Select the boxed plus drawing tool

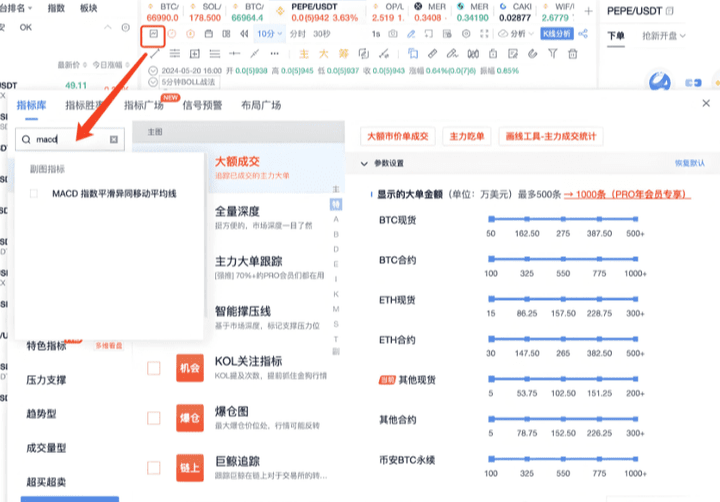[195, 54]
